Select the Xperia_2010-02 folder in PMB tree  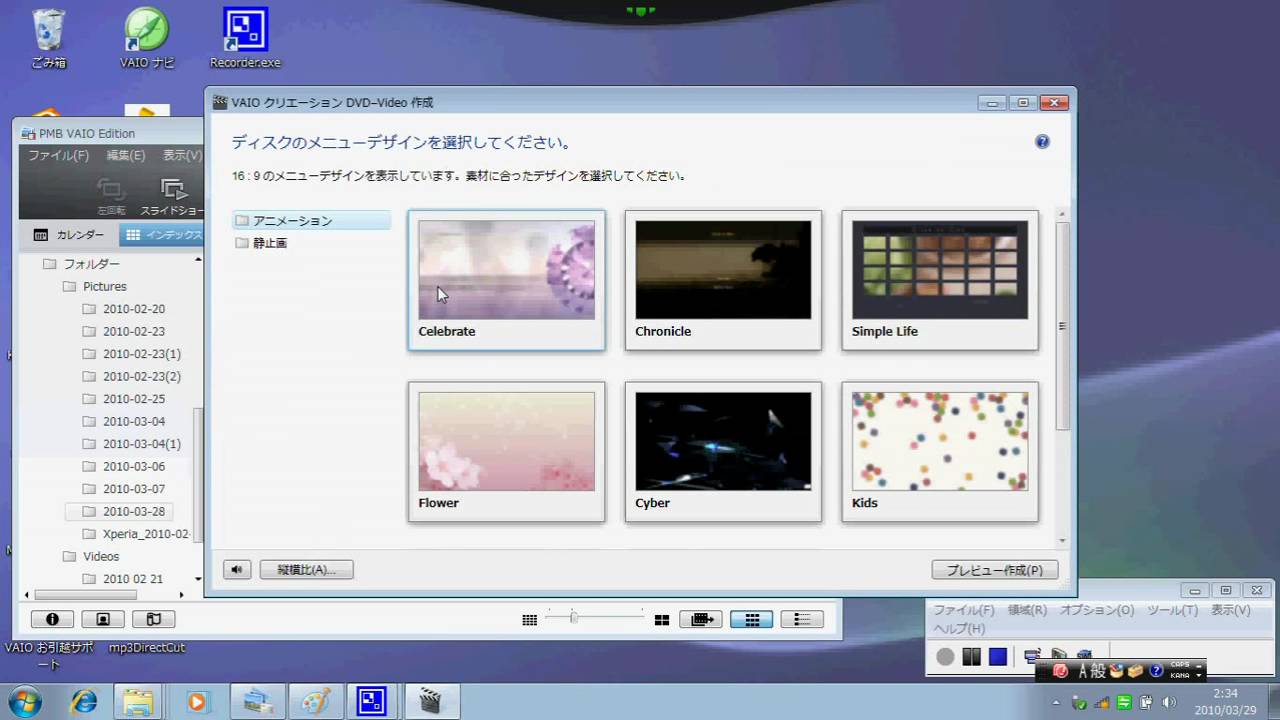pos(137,534)
